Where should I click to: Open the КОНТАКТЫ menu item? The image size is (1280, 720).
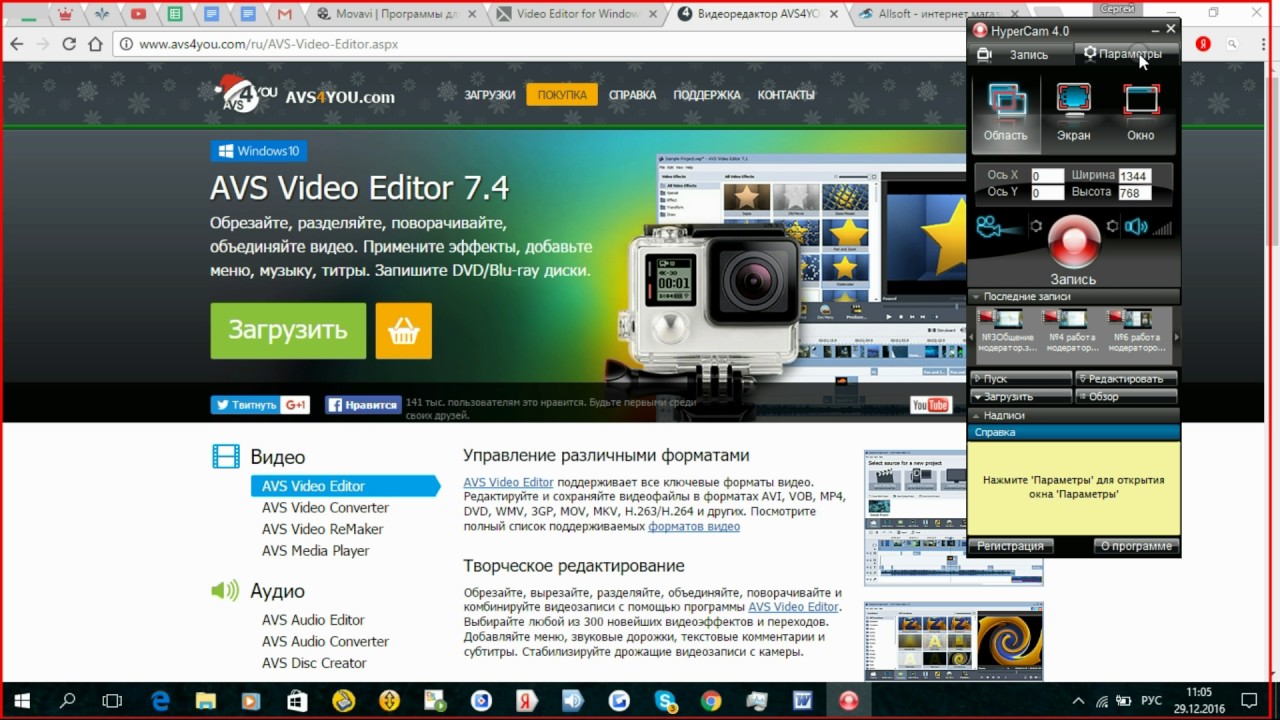[x=786, y=95]
